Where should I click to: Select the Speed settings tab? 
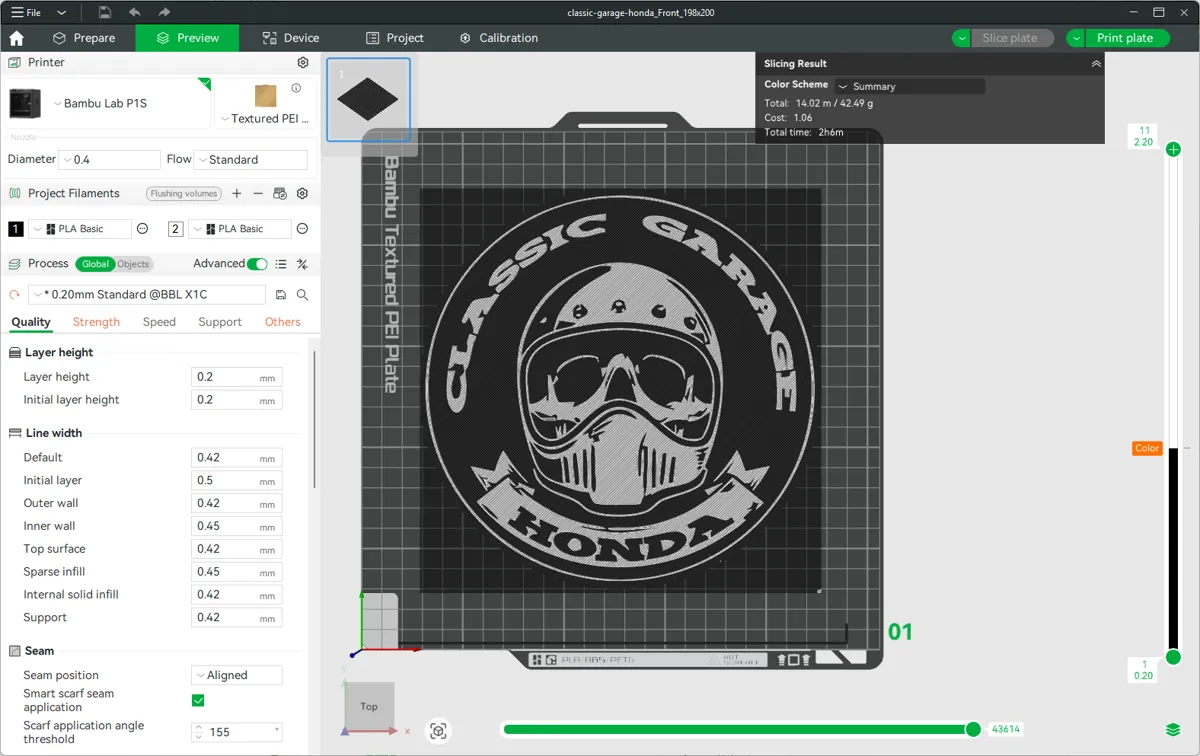coord(159,322)
